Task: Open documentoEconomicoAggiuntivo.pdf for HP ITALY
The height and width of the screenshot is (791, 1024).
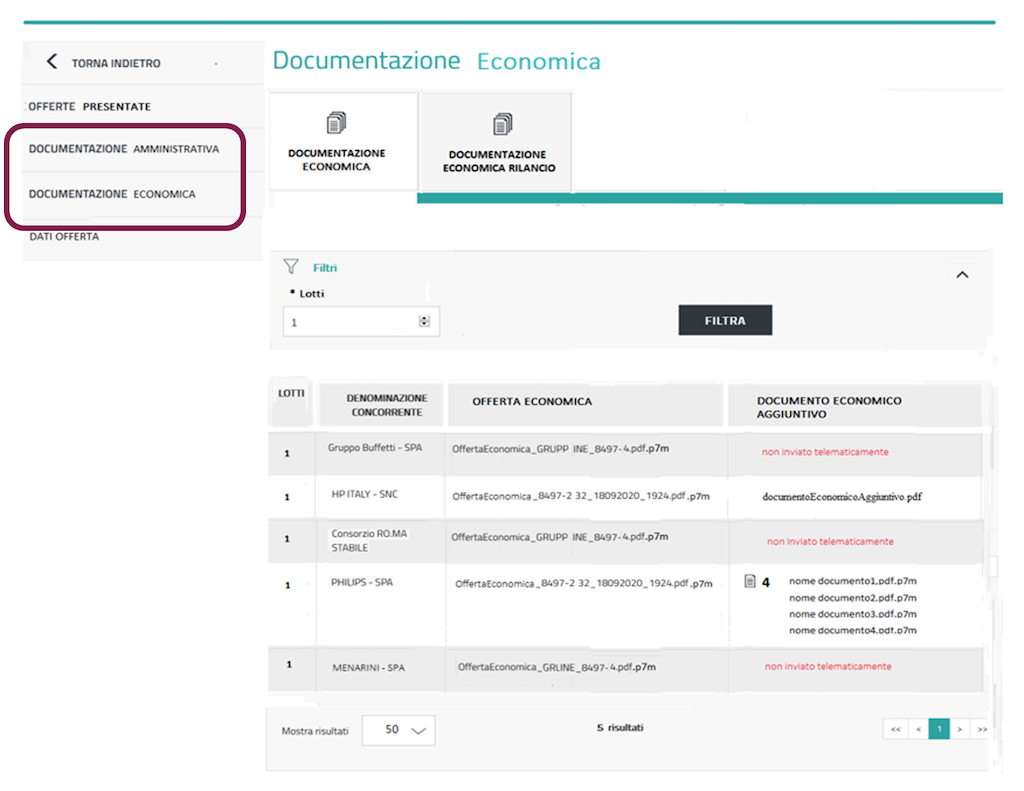Action: click(x=841, y=496)
